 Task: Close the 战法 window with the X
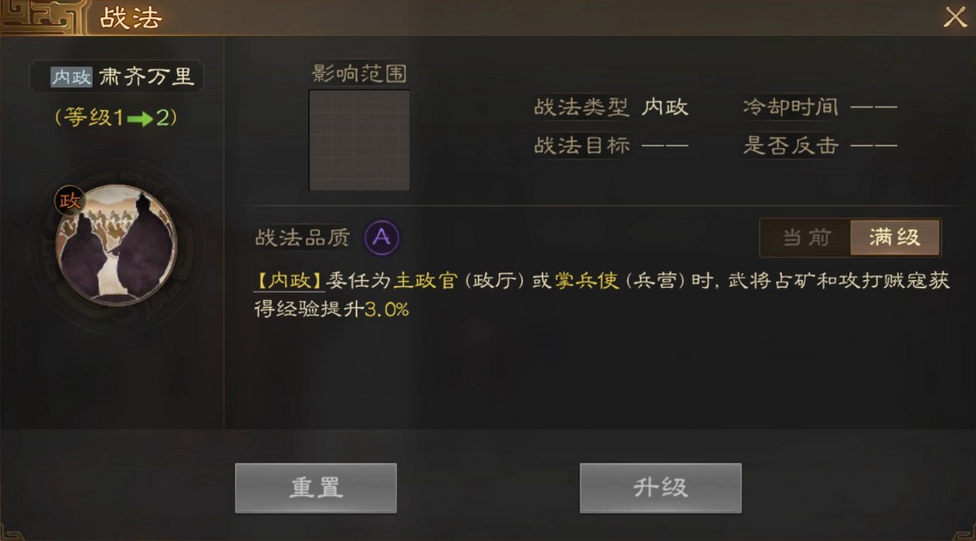[x=955, y=17]
